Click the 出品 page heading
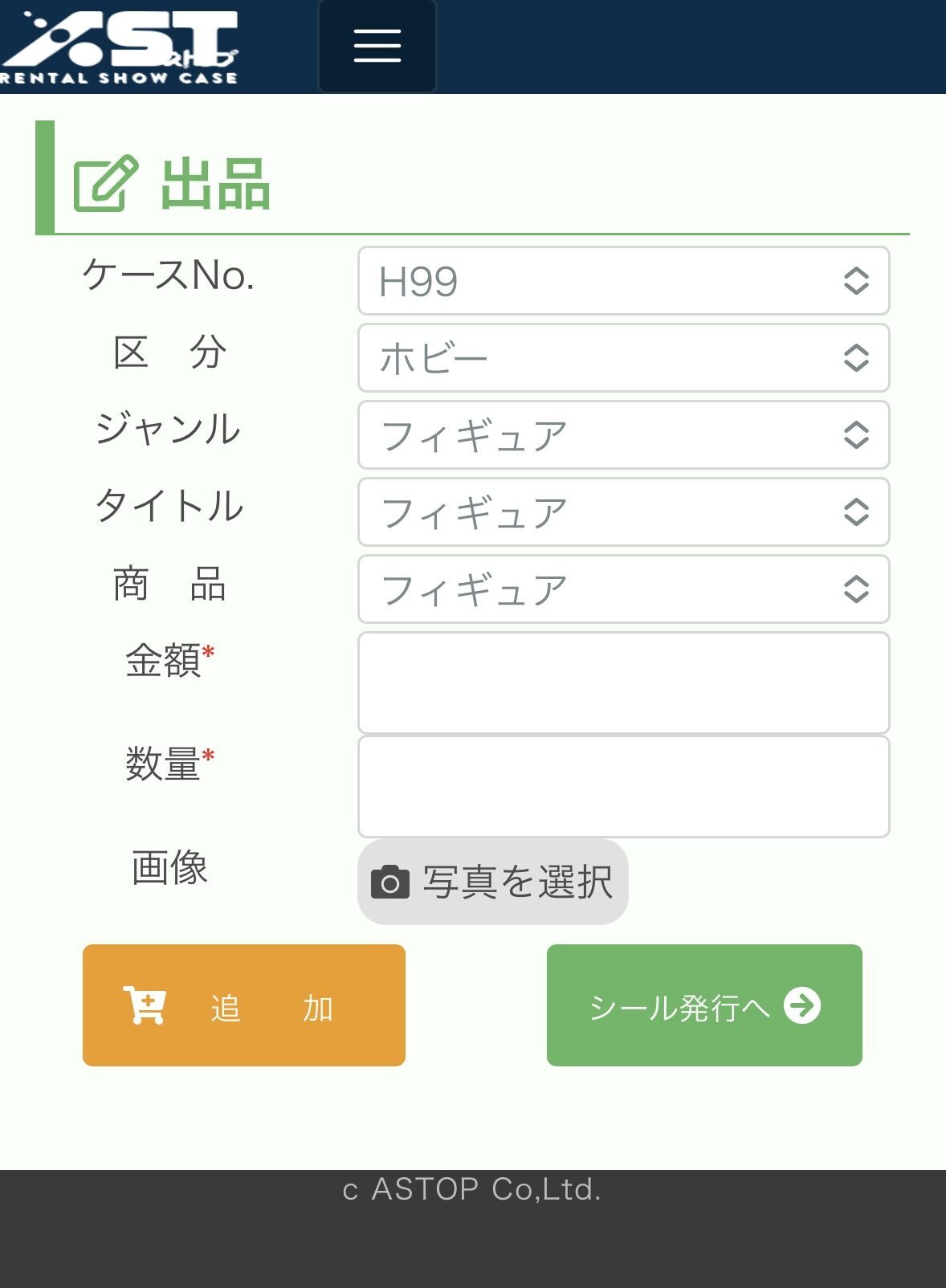 tap(215, 185)
